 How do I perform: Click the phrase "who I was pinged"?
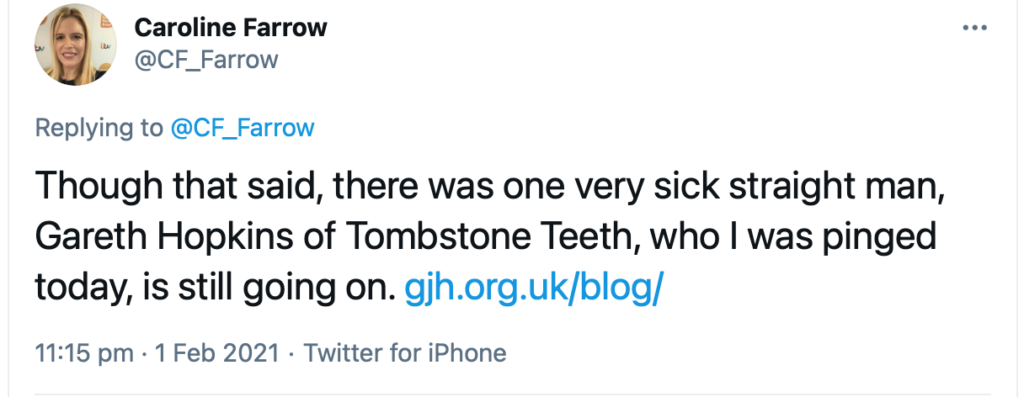click(792, 239)
